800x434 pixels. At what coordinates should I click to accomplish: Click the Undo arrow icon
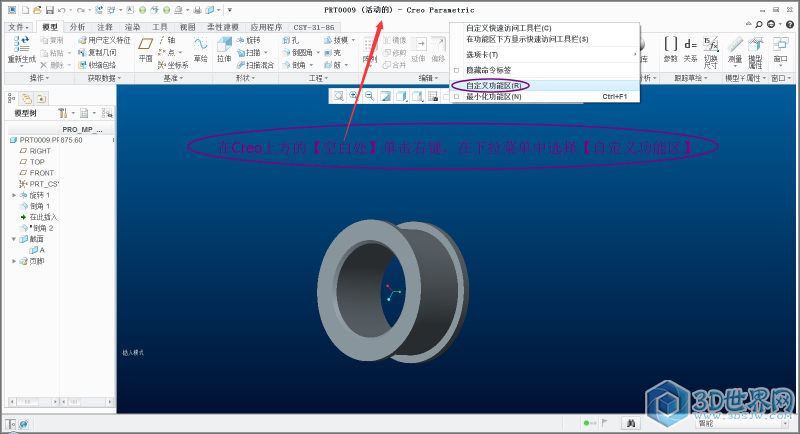pos(62,10)
